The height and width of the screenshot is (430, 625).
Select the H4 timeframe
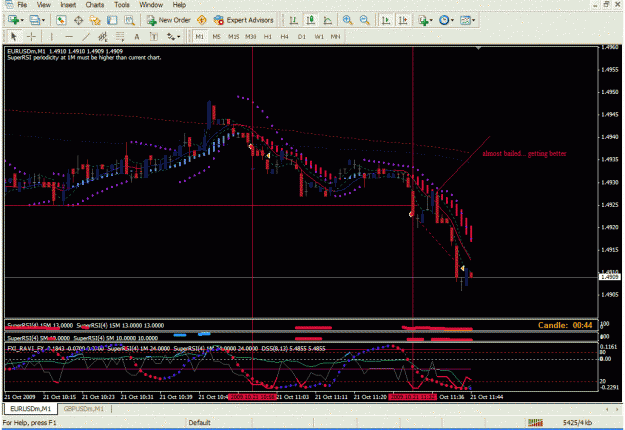pyautogui.click(x=284, y=37)
